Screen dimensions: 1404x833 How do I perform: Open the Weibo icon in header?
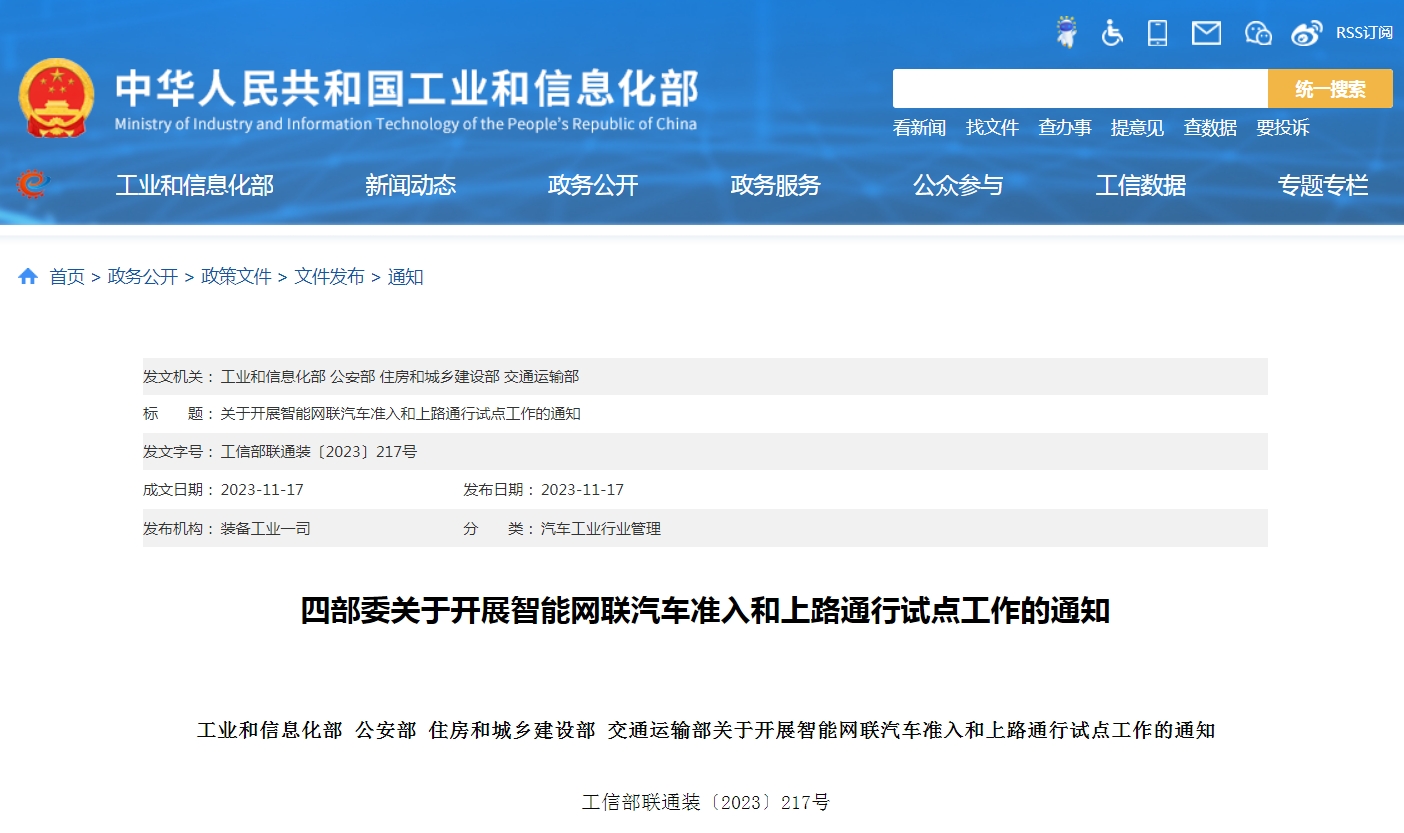[1306, 33]
